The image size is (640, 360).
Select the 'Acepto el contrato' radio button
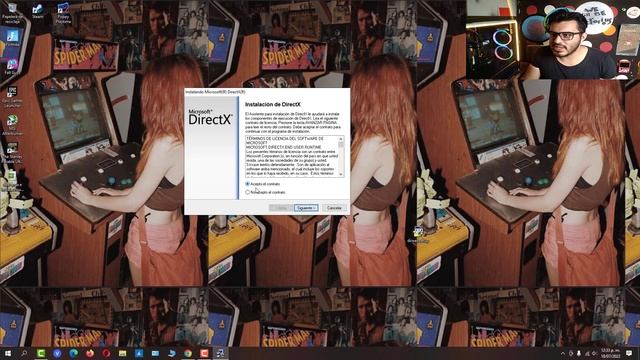coord(247,184)
